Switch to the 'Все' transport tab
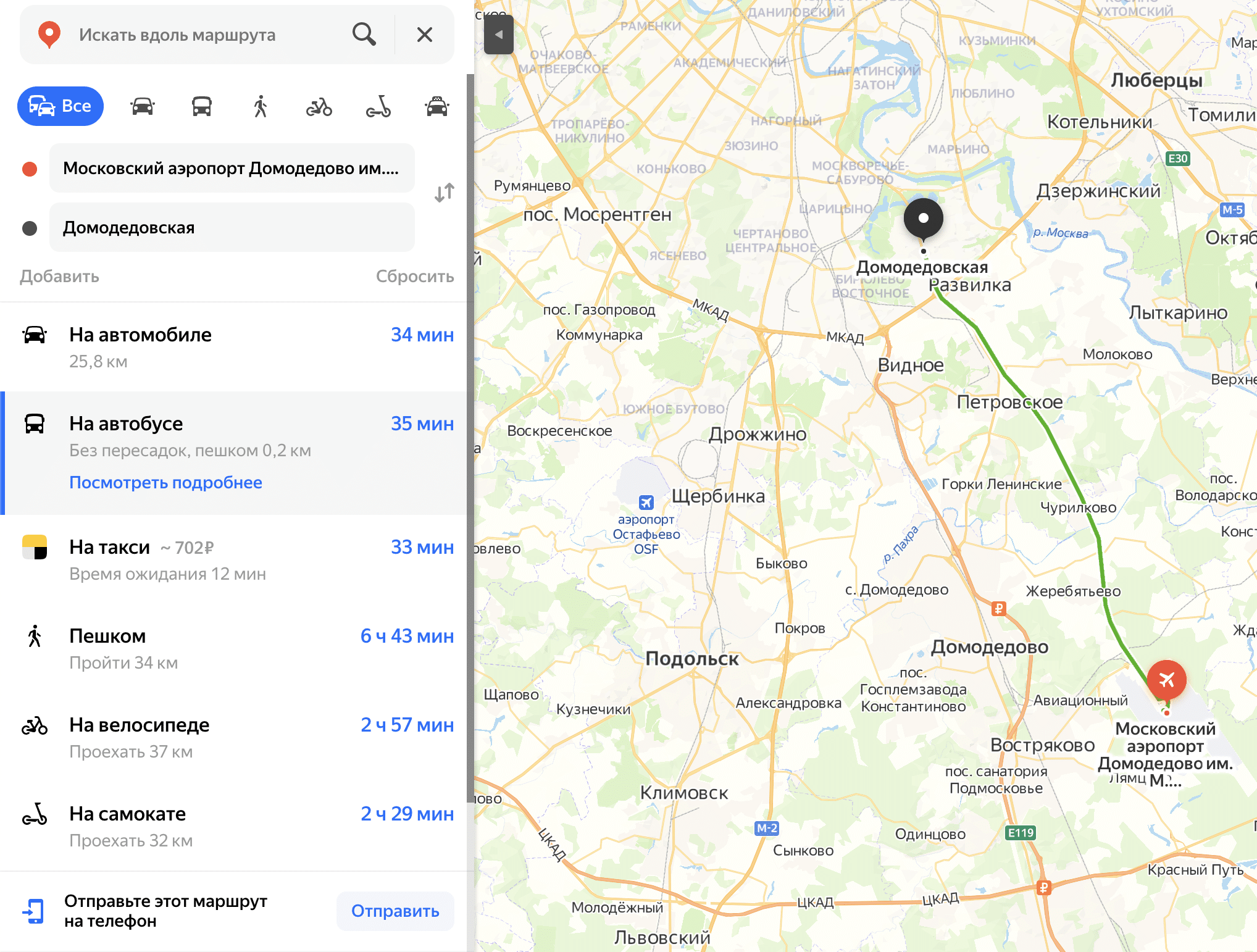Viewport: 1257px width, 952px height. click(x=61, y=106)
